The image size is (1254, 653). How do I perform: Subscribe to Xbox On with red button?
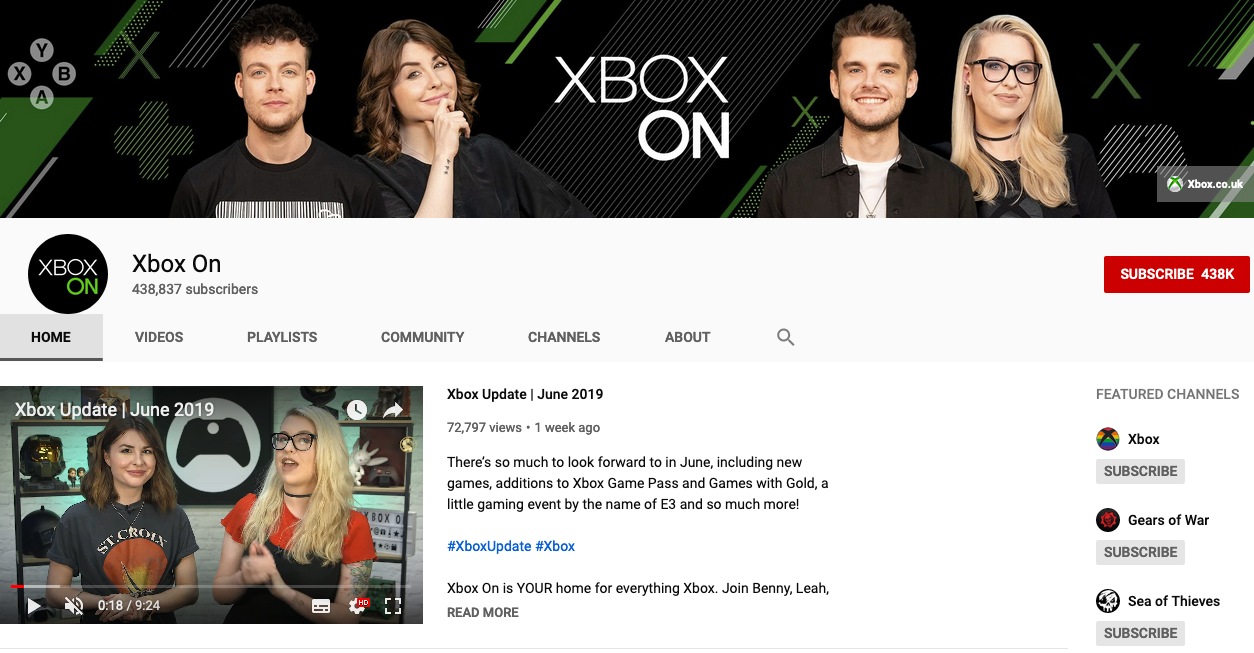click(1177, 274)
